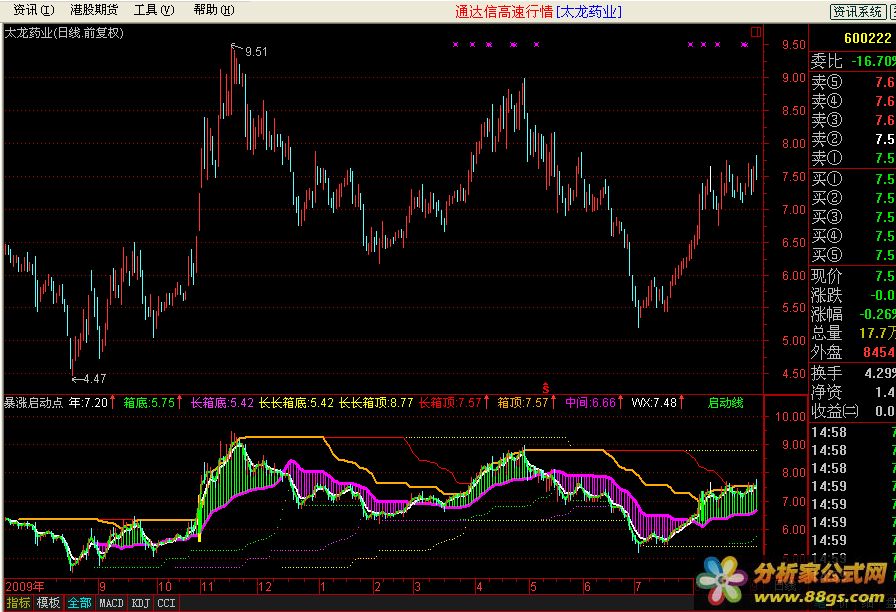Click the 4.47 low price label

click(x=94, y=378)
